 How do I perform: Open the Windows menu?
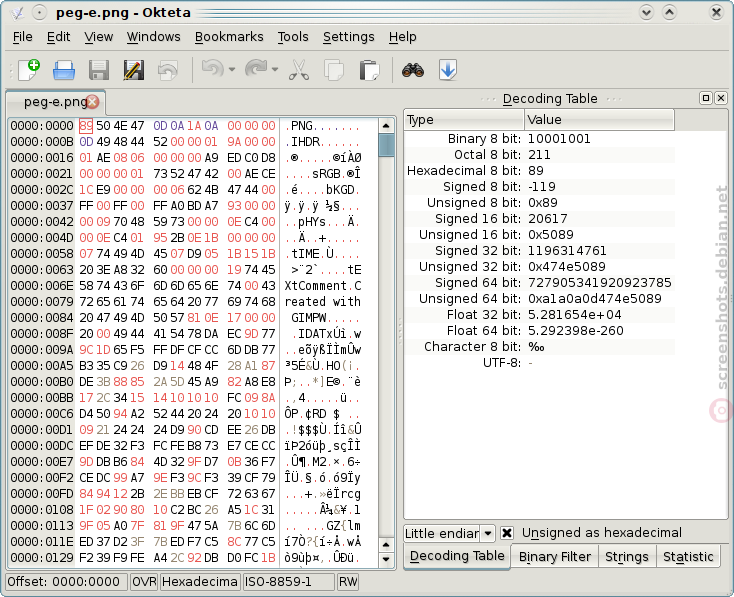(154, 37)
